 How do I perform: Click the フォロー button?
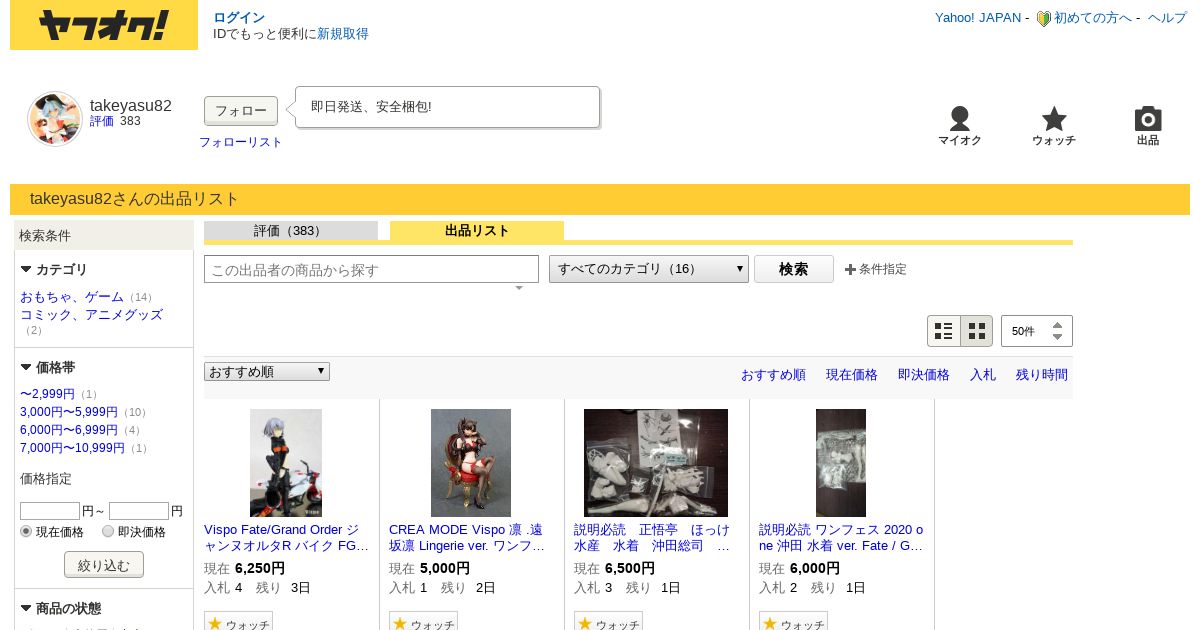(241, 111)
